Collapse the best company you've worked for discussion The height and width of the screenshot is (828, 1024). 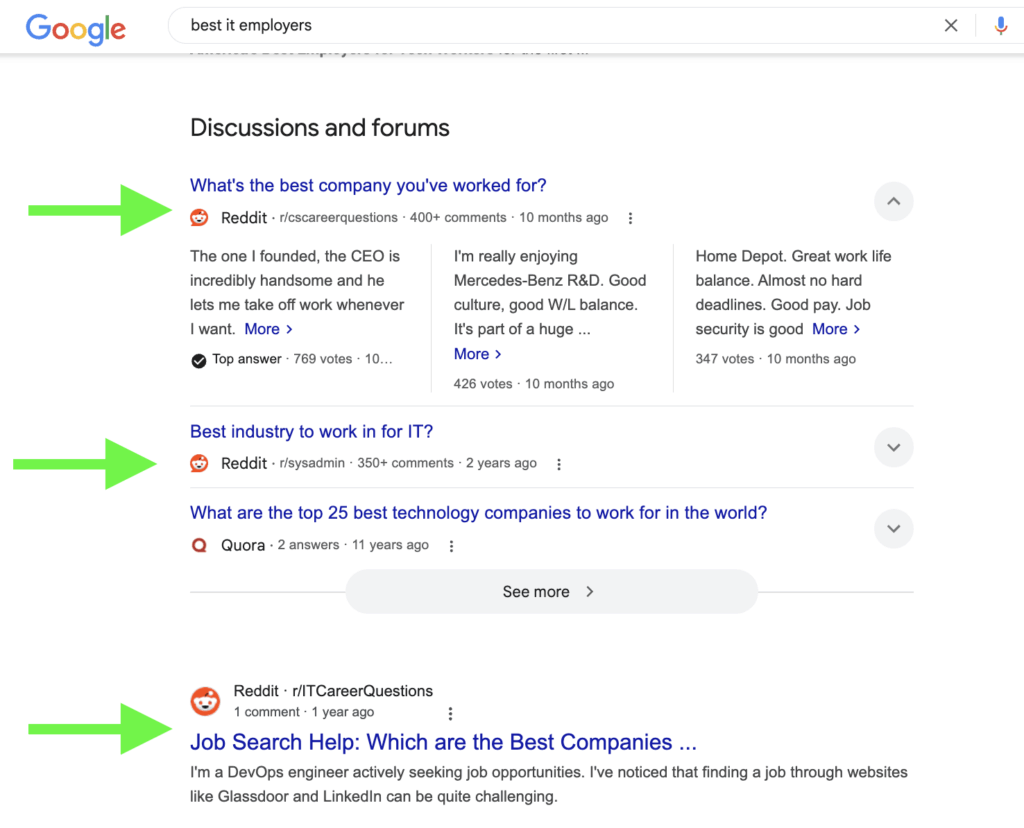click(893, 202)
